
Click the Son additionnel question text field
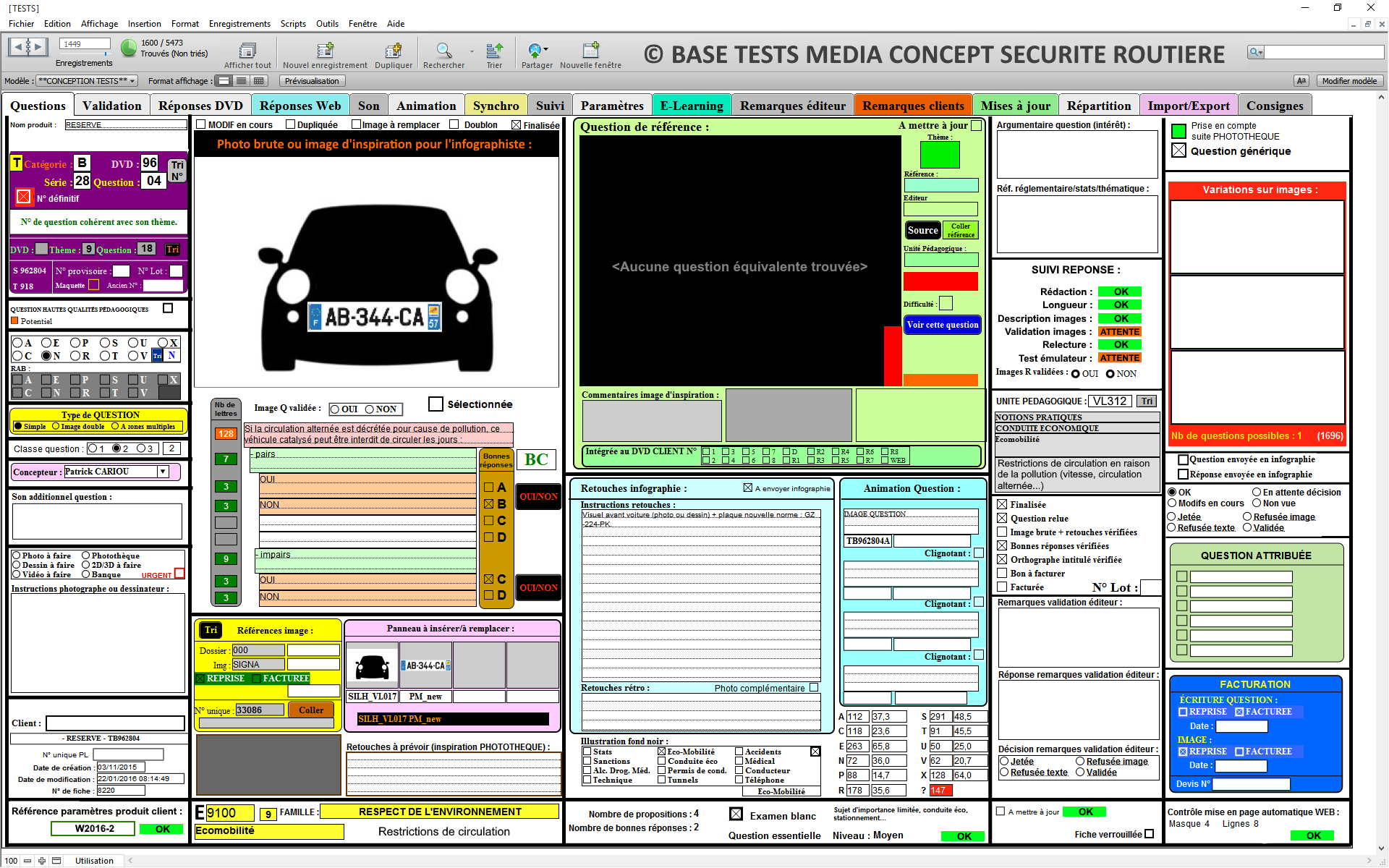pos(97,521)
